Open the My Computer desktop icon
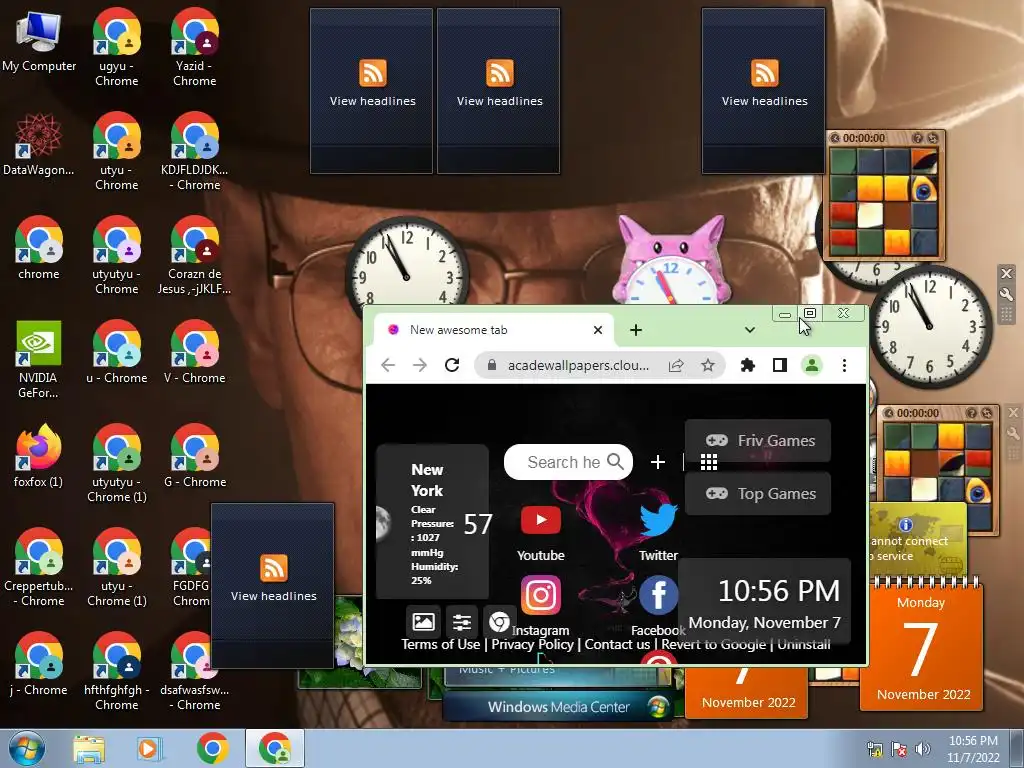 tap(39, 39)
